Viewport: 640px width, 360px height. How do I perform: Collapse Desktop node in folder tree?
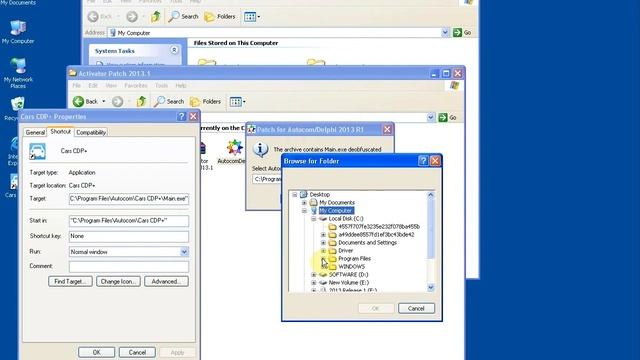(295, 195)
